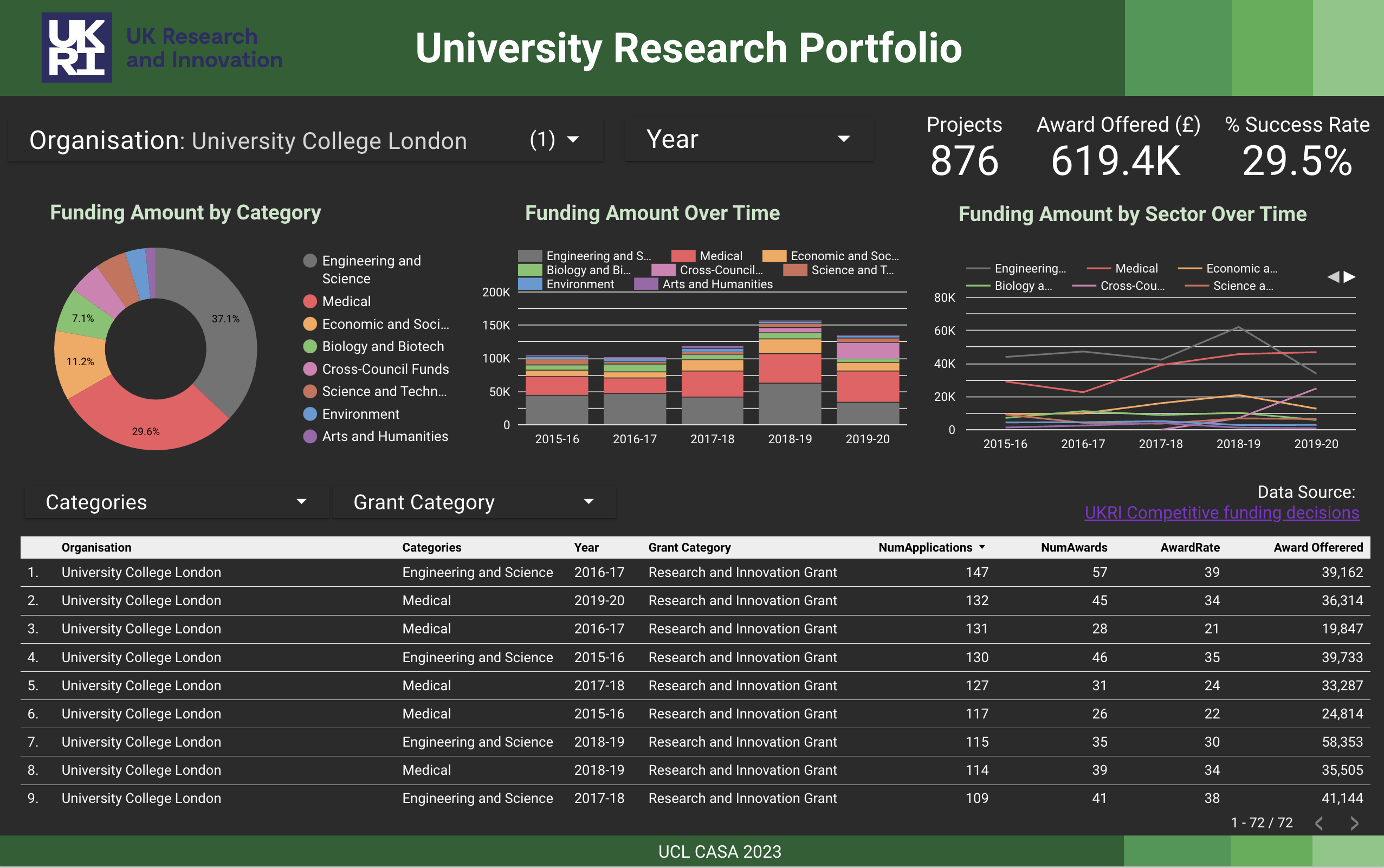The image size is (1384, 868).
Task: Click Engineering and S... bar chart legend swatch
Action: coord(530,256)
